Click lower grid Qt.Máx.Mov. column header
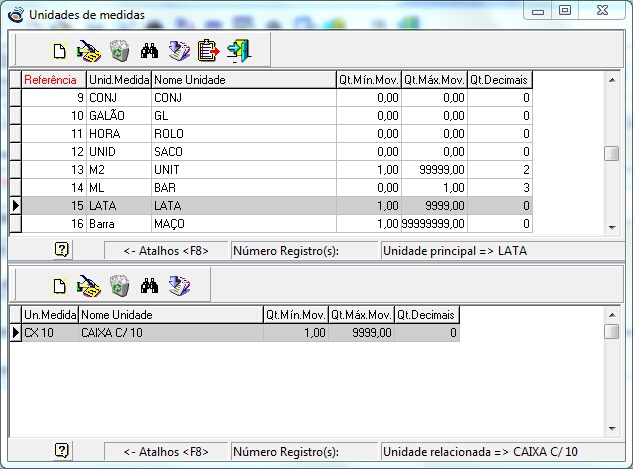 361,315
